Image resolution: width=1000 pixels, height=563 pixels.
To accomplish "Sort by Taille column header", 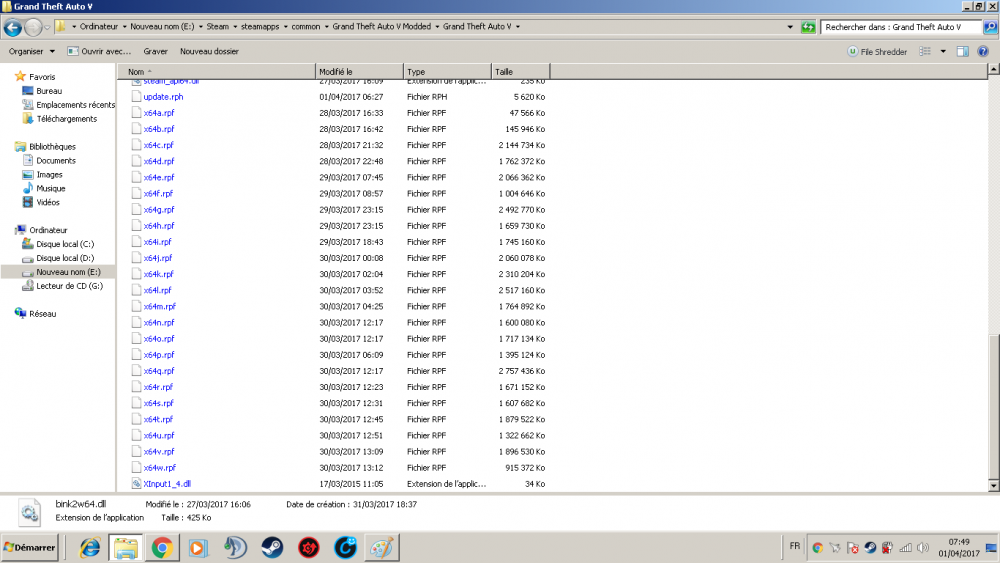I will [520, 72].
